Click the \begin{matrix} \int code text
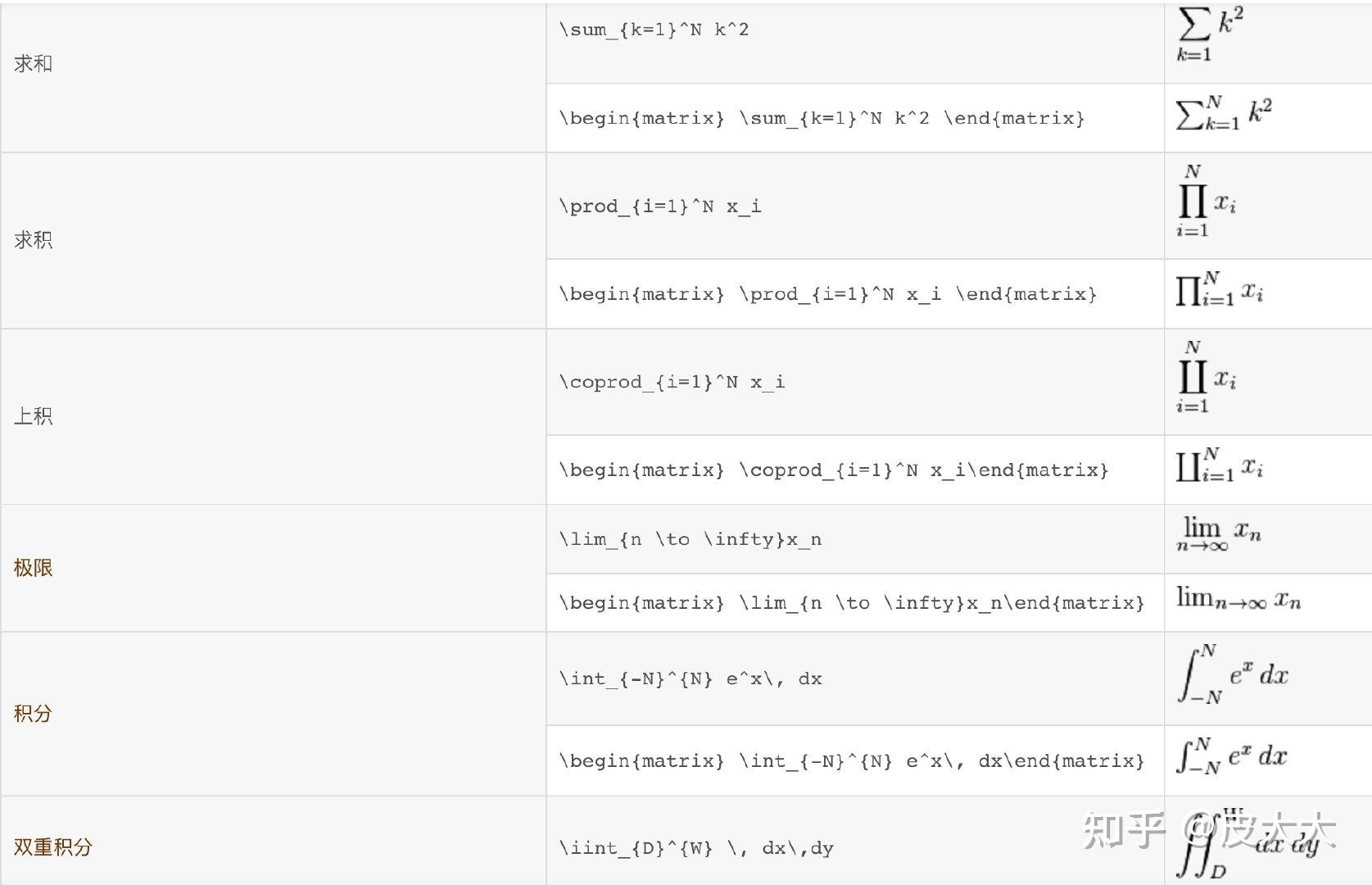Image resolution: width=1372 pixels, height=885 pixels. tap(851, 761)
